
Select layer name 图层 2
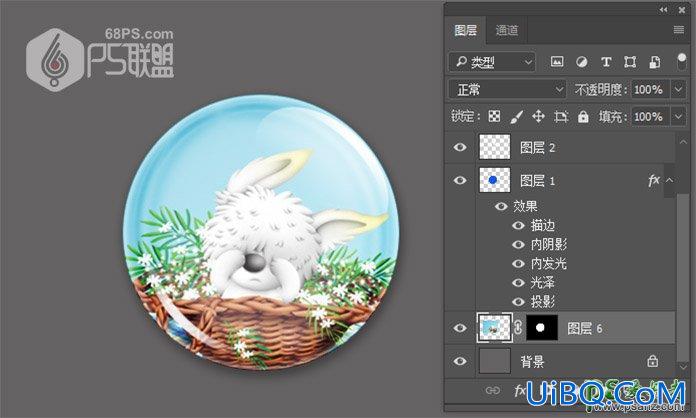[x=538, y=147]
